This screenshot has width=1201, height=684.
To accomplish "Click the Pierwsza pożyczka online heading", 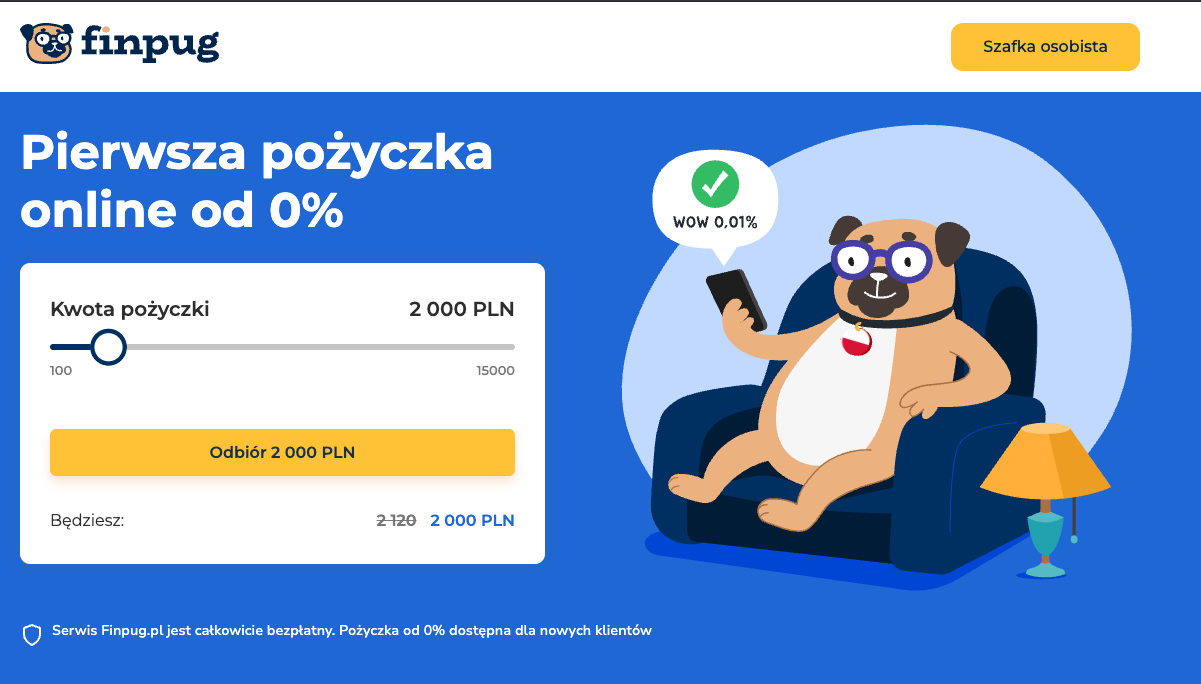I will click(256, 182).
